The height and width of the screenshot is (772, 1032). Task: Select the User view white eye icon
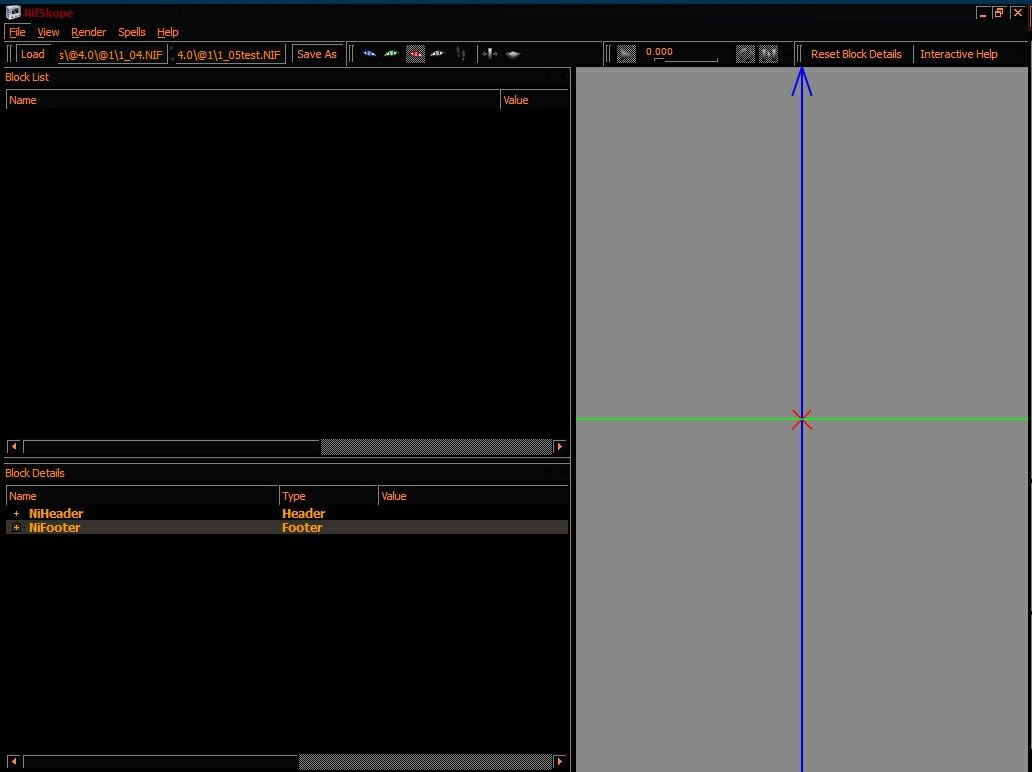(438, 54)
